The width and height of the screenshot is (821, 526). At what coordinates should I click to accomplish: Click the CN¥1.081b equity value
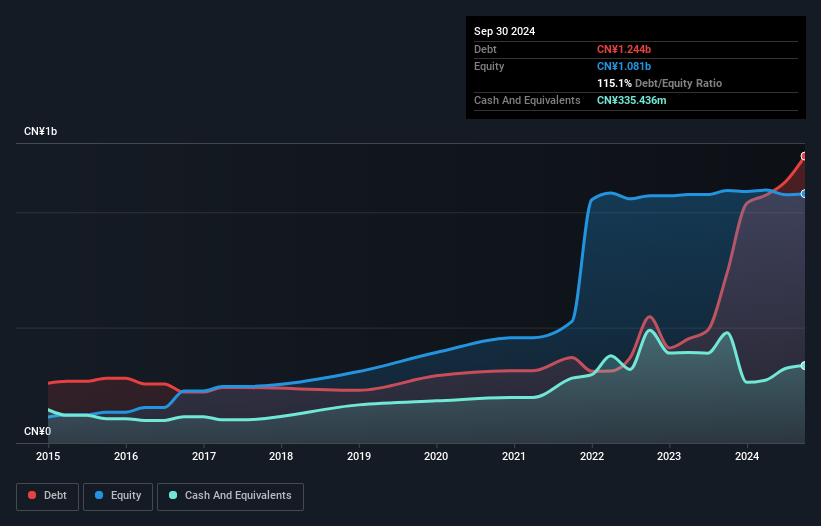[x=624, y=66]
